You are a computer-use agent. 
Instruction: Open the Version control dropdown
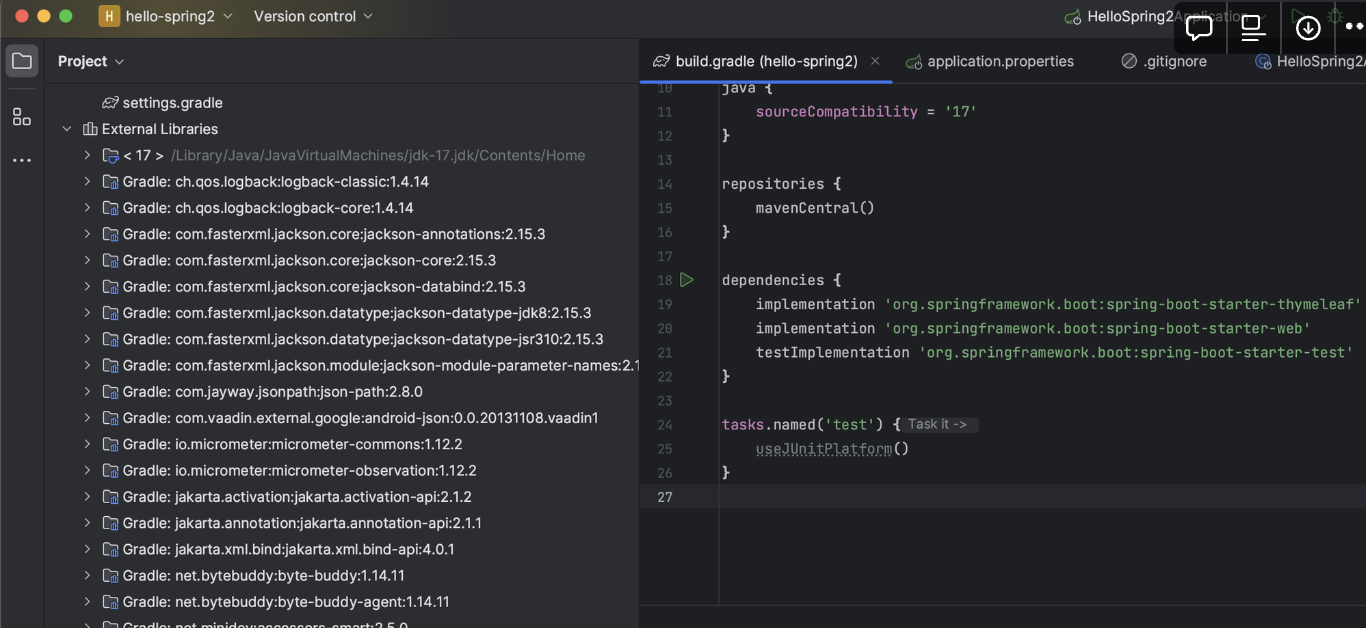pyautogui.click(x=313, y=16)
